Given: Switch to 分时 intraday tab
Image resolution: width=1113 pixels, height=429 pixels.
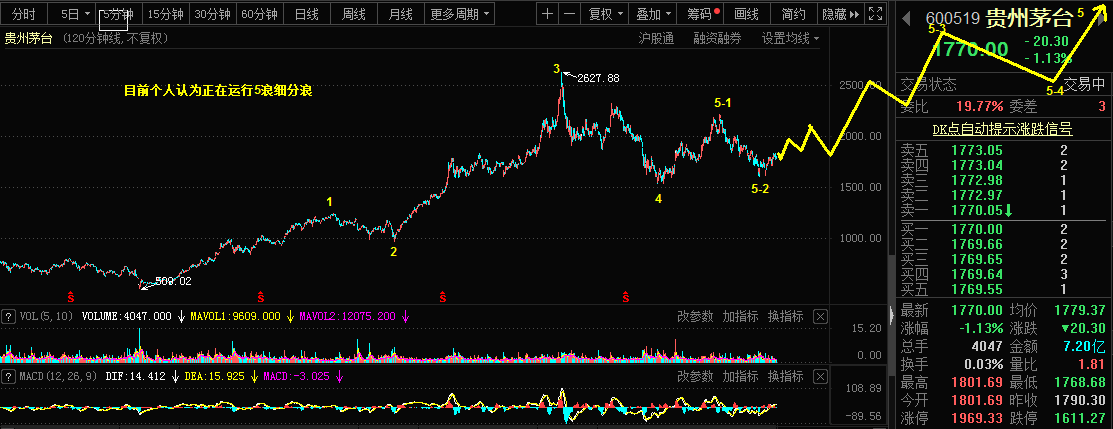Looking at the screenshot, I should [x=23, y=13].
